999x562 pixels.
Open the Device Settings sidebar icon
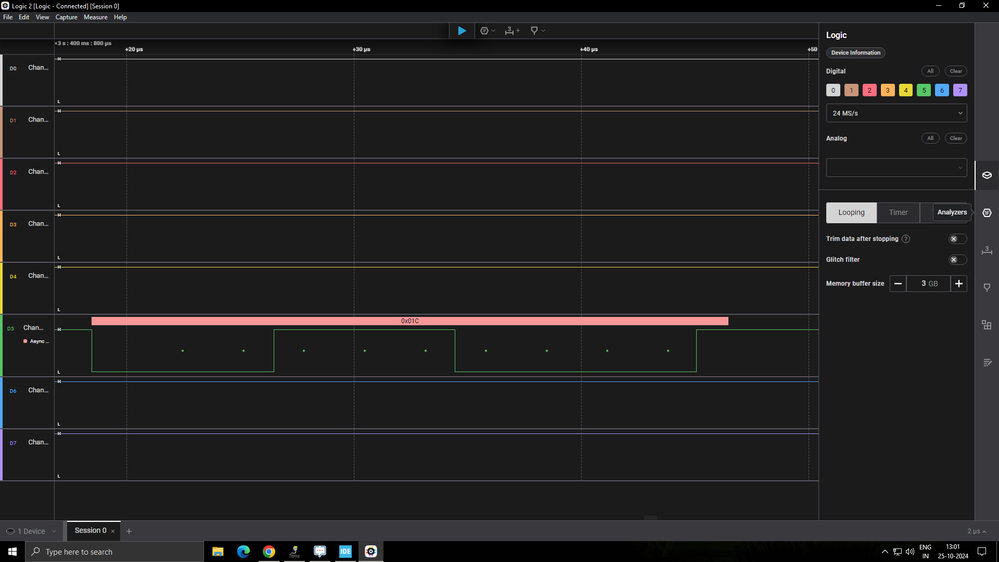(987, 175)
